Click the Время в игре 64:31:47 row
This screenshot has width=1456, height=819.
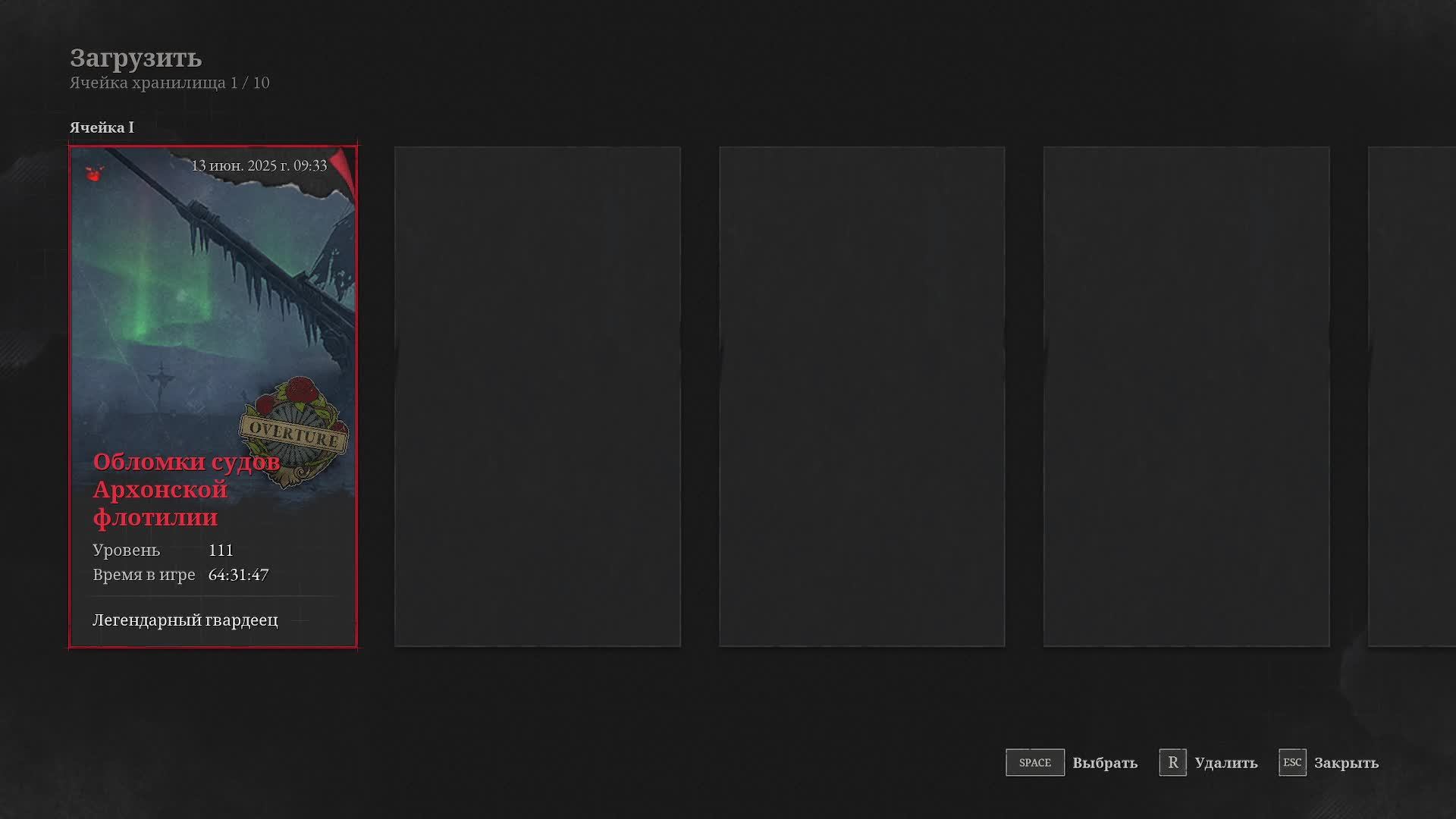coord(180,575)
